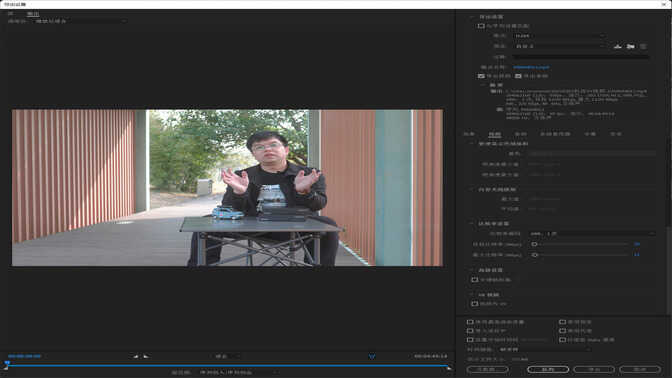
Task: Click the blue aspect ratio correction icon below the preview
Action: click(x=372, y=356)
